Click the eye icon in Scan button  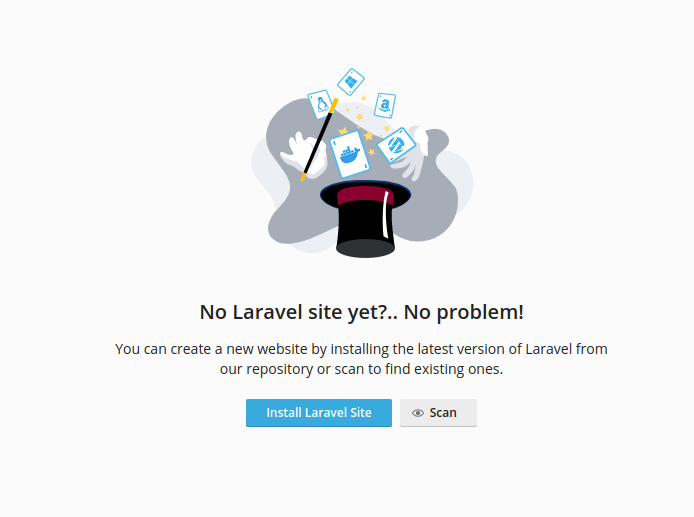tap(417, 413)
